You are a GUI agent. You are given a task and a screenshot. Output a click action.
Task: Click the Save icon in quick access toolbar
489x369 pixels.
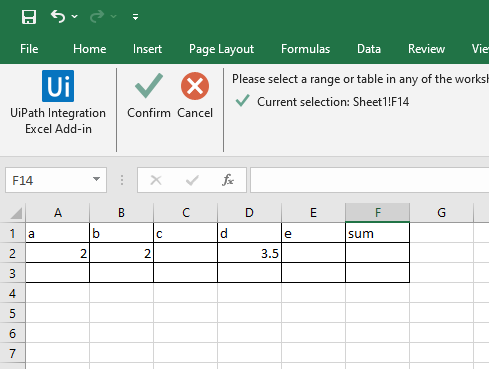29,17
